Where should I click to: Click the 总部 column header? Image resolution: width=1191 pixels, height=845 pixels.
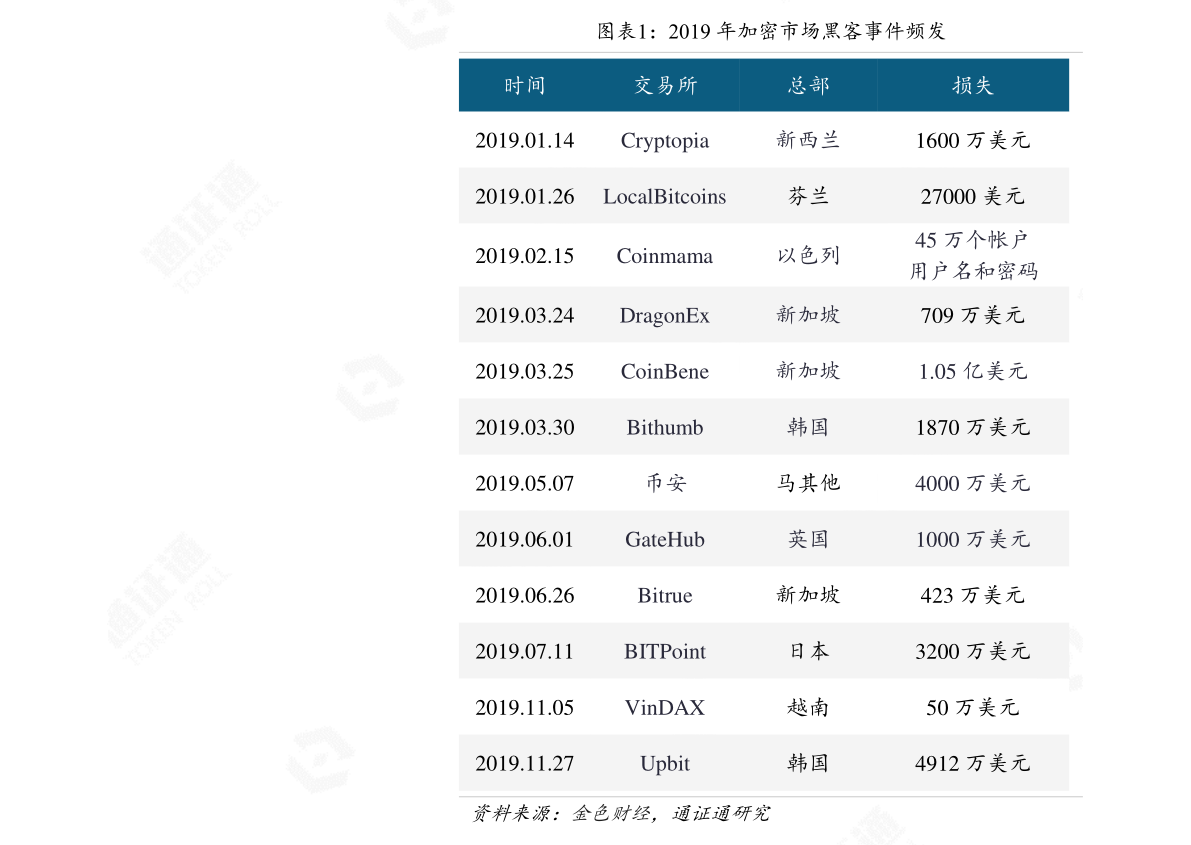click(808, 85)
